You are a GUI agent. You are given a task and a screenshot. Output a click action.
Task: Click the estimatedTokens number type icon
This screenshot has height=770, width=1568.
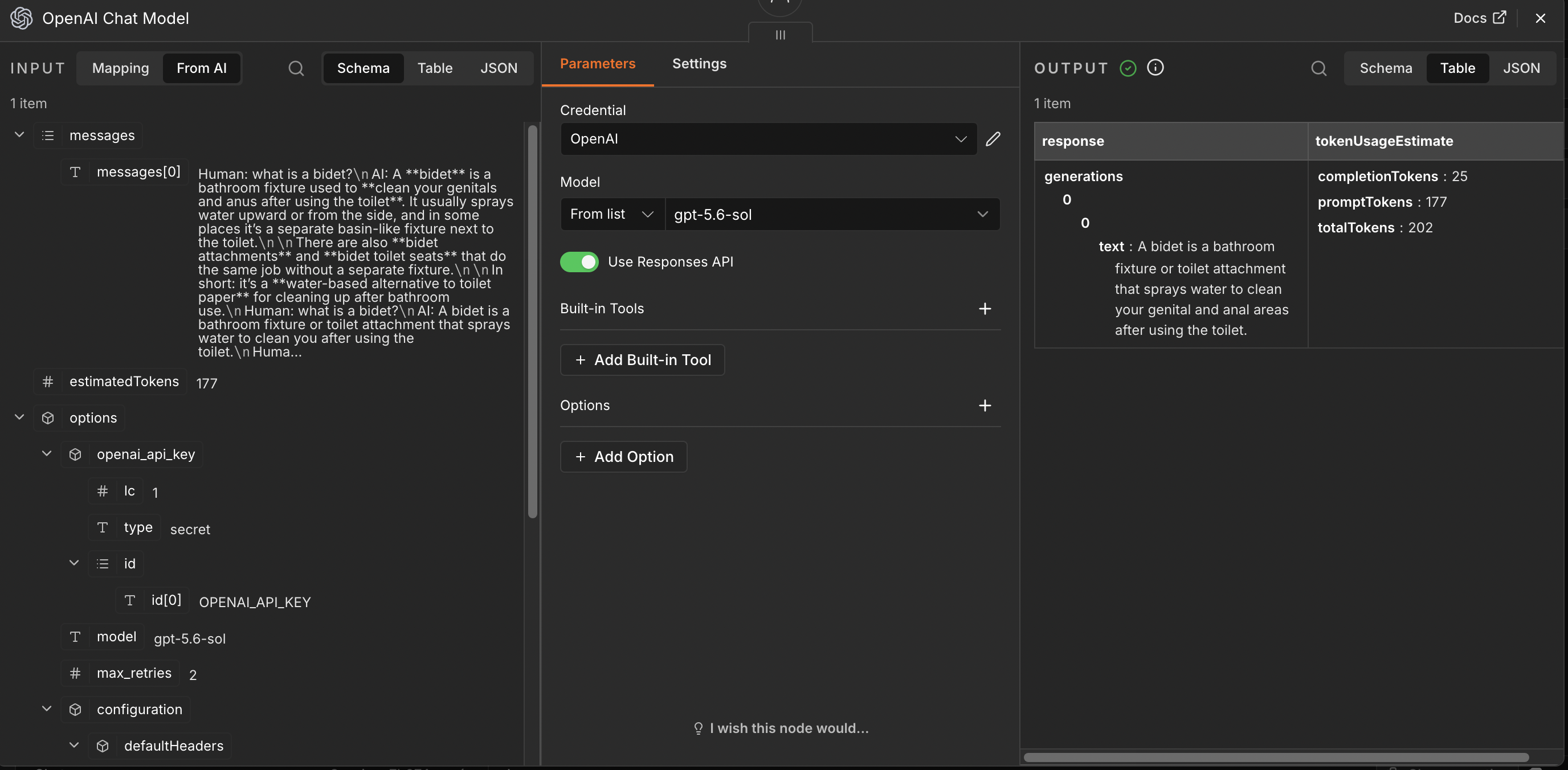pyautogui.click(x=47, y=382)
